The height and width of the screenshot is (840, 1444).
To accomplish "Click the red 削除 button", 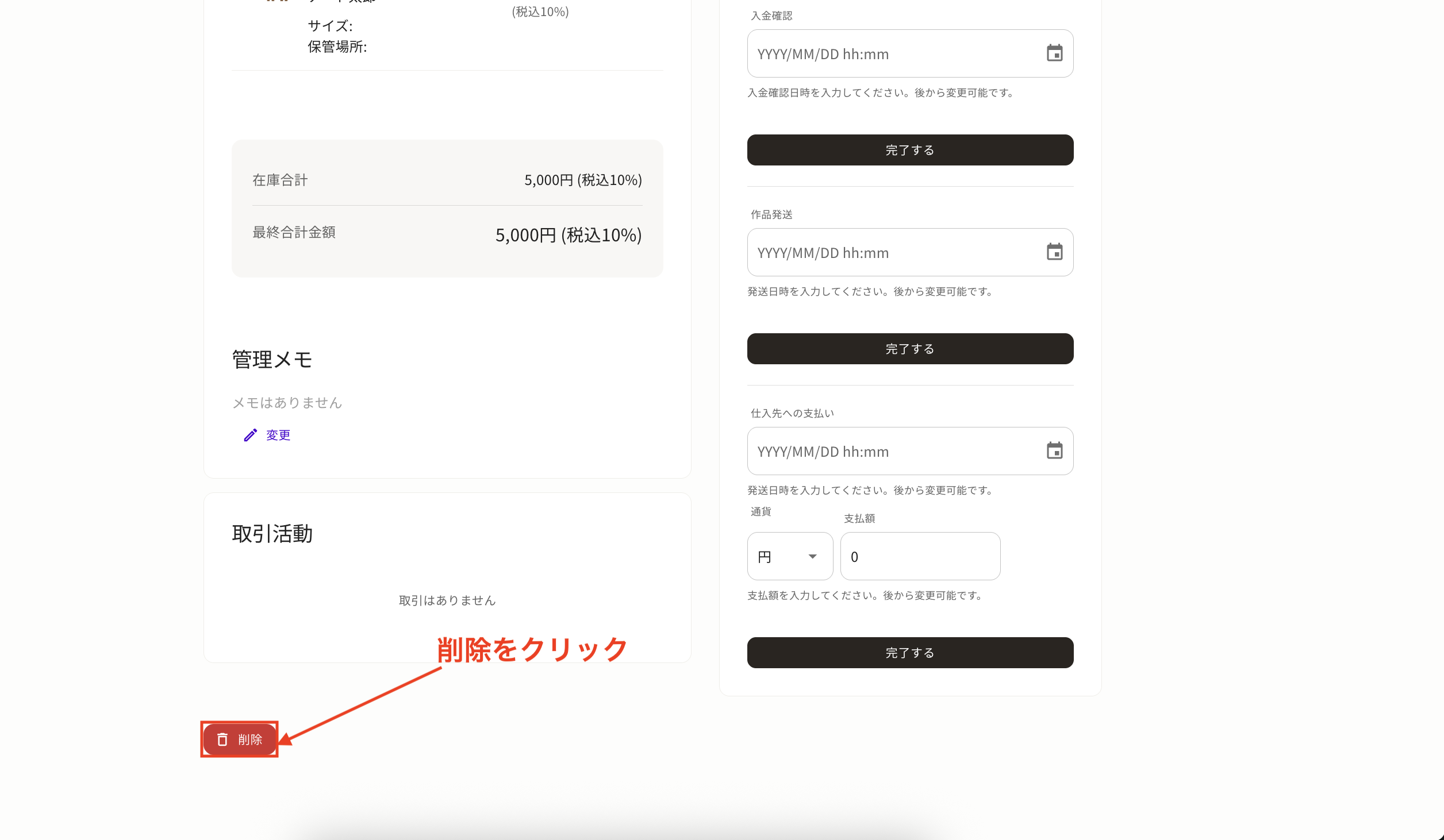I will pyautogui.click(x=240, y=739).
